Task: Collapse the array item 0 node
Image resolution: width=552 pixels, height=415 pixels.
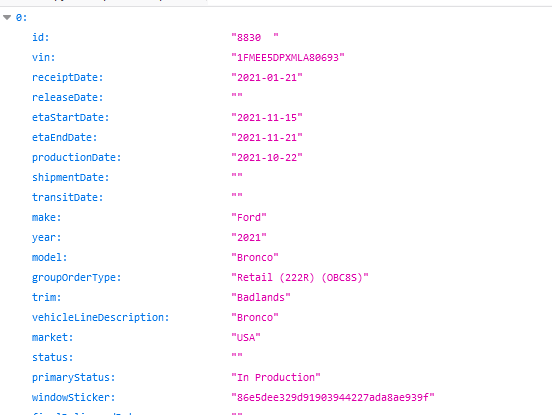Action: [7, 17]
